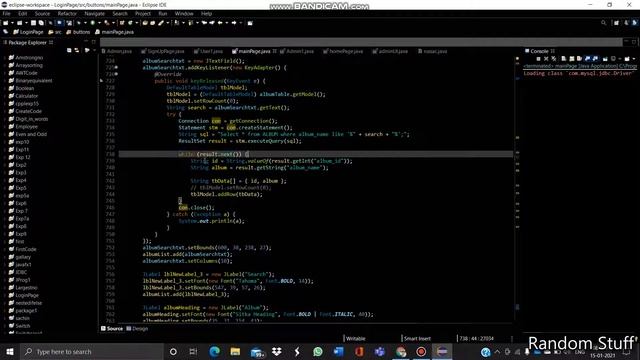Open the Back history dropdown arrow
Viewport: 640px width, 360px height.
[227, 23]
